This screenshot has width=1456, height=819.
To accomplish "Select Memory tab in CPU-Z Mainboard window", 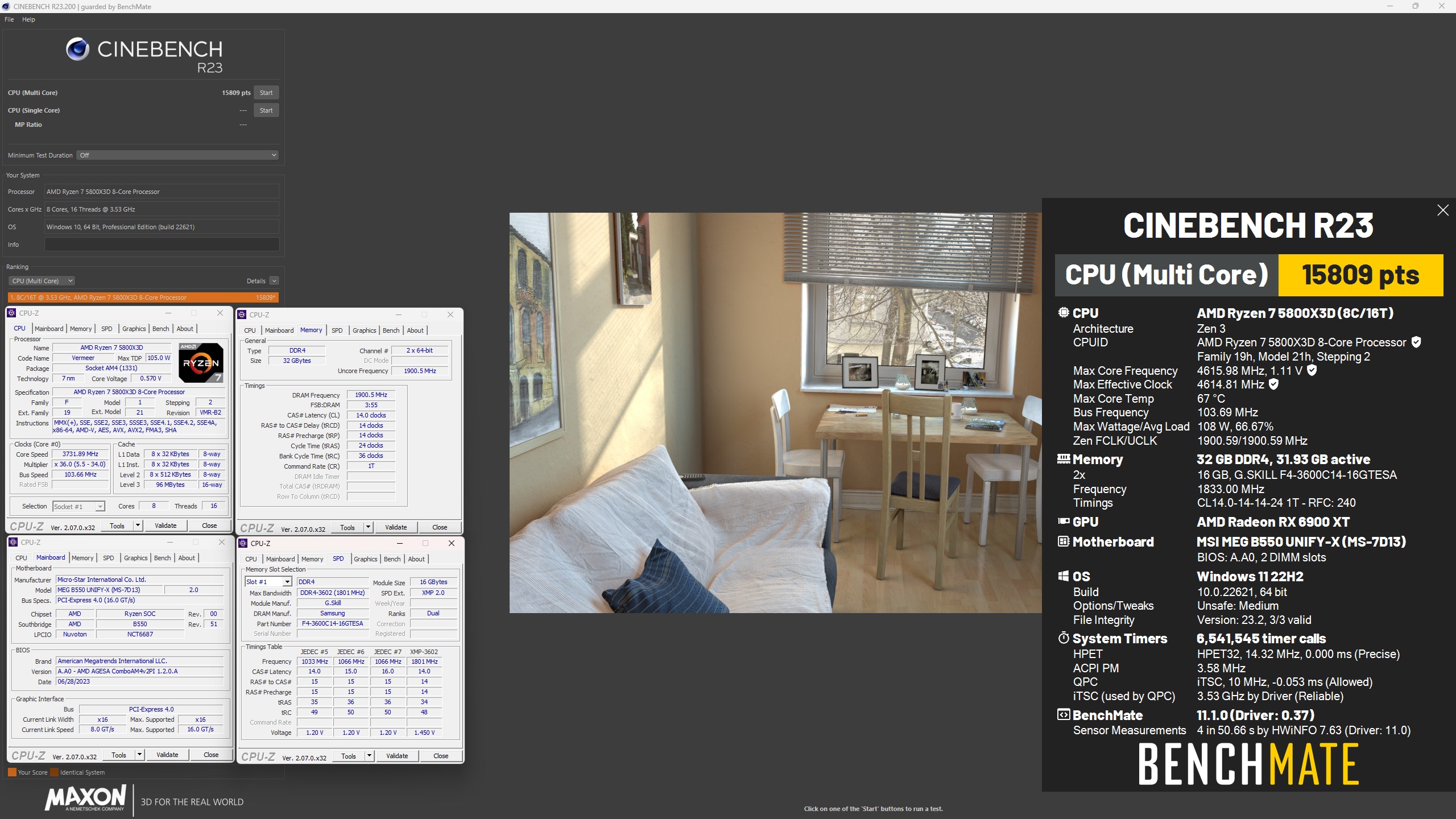I will pyautogui.click(x=82, y=558).
